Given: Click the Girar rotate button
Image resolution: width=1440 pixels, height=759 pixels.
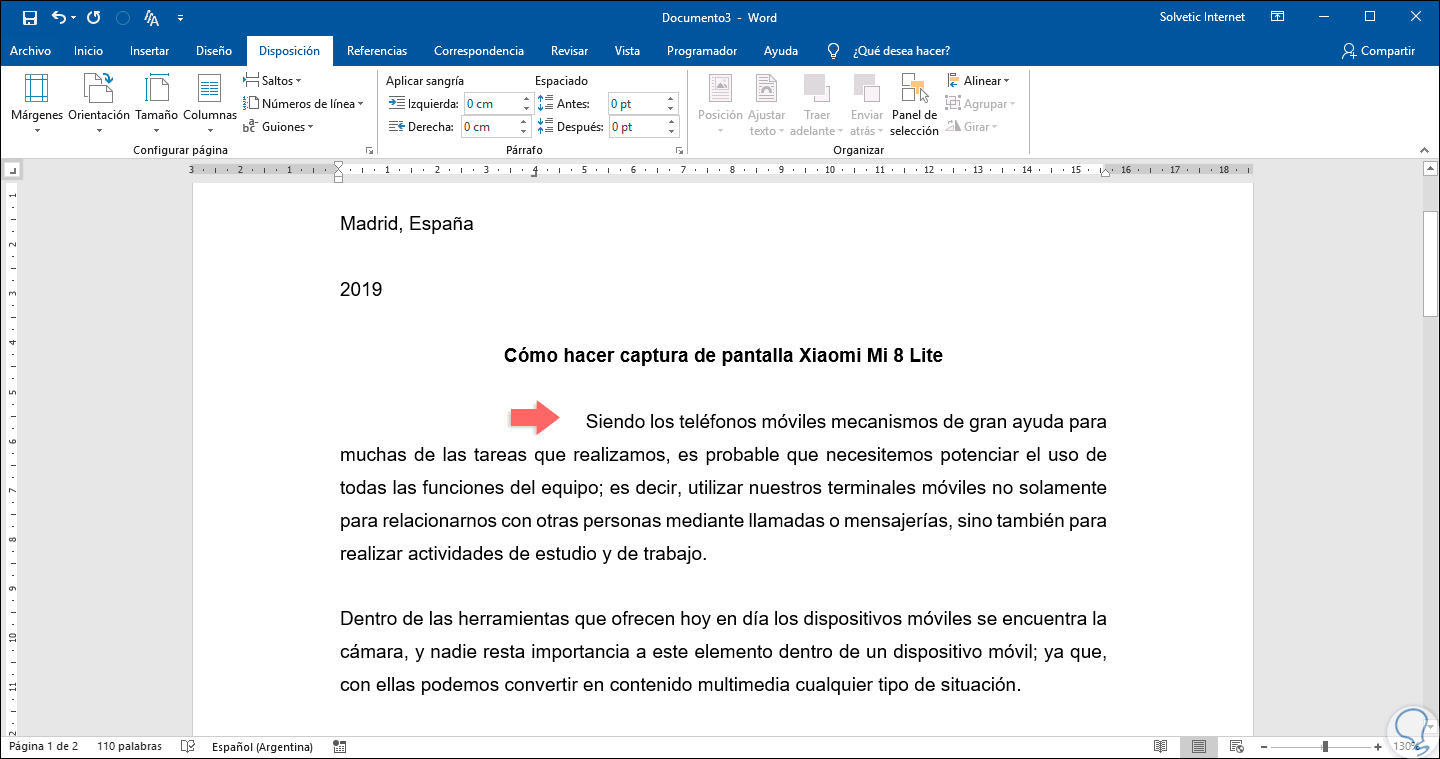Looking at the screenshot, I should click(x=970, y=127).
